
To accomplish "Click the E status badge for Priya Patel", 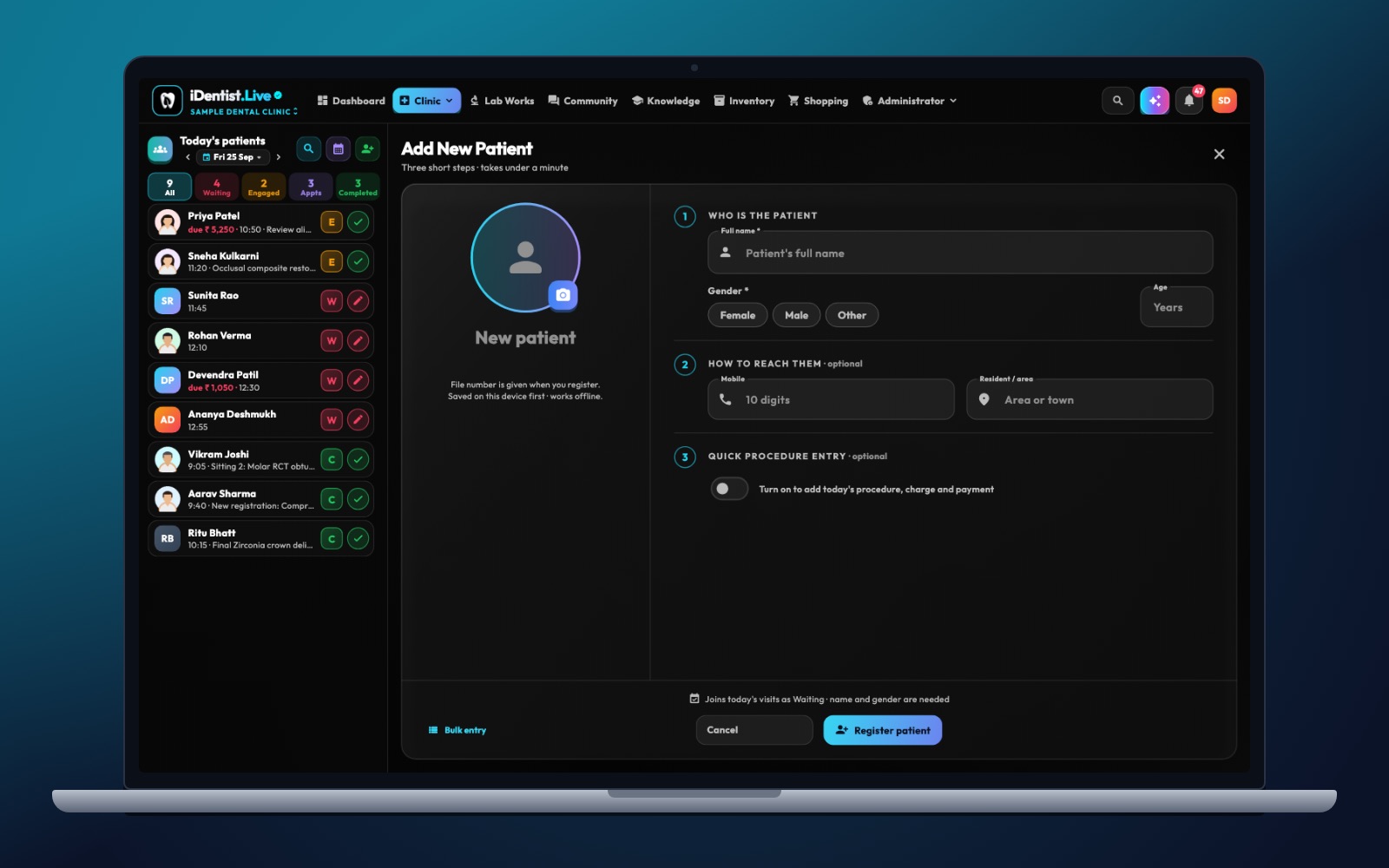I will point(332,222).
